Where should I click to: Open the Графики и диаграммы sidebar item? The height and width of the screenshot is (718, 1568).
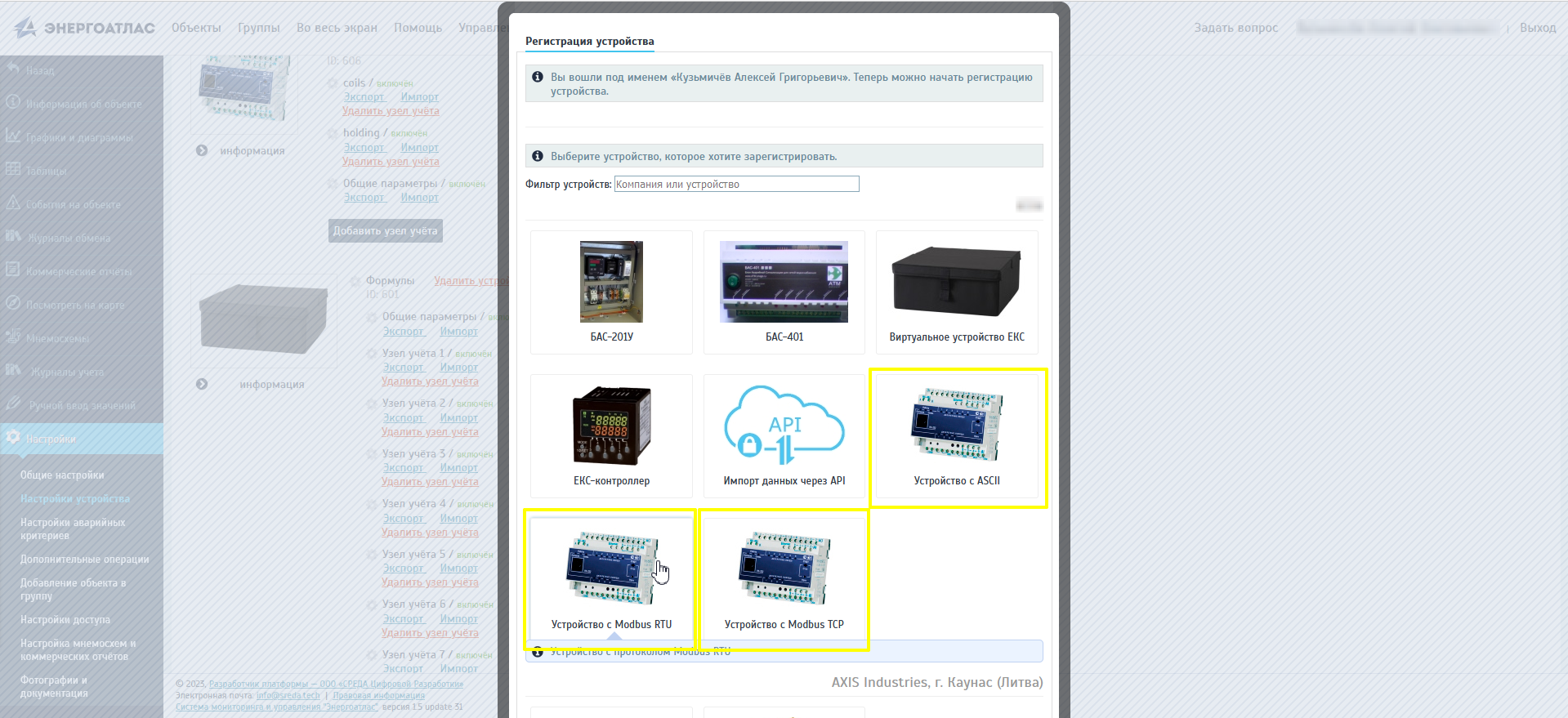click(78, 138)
